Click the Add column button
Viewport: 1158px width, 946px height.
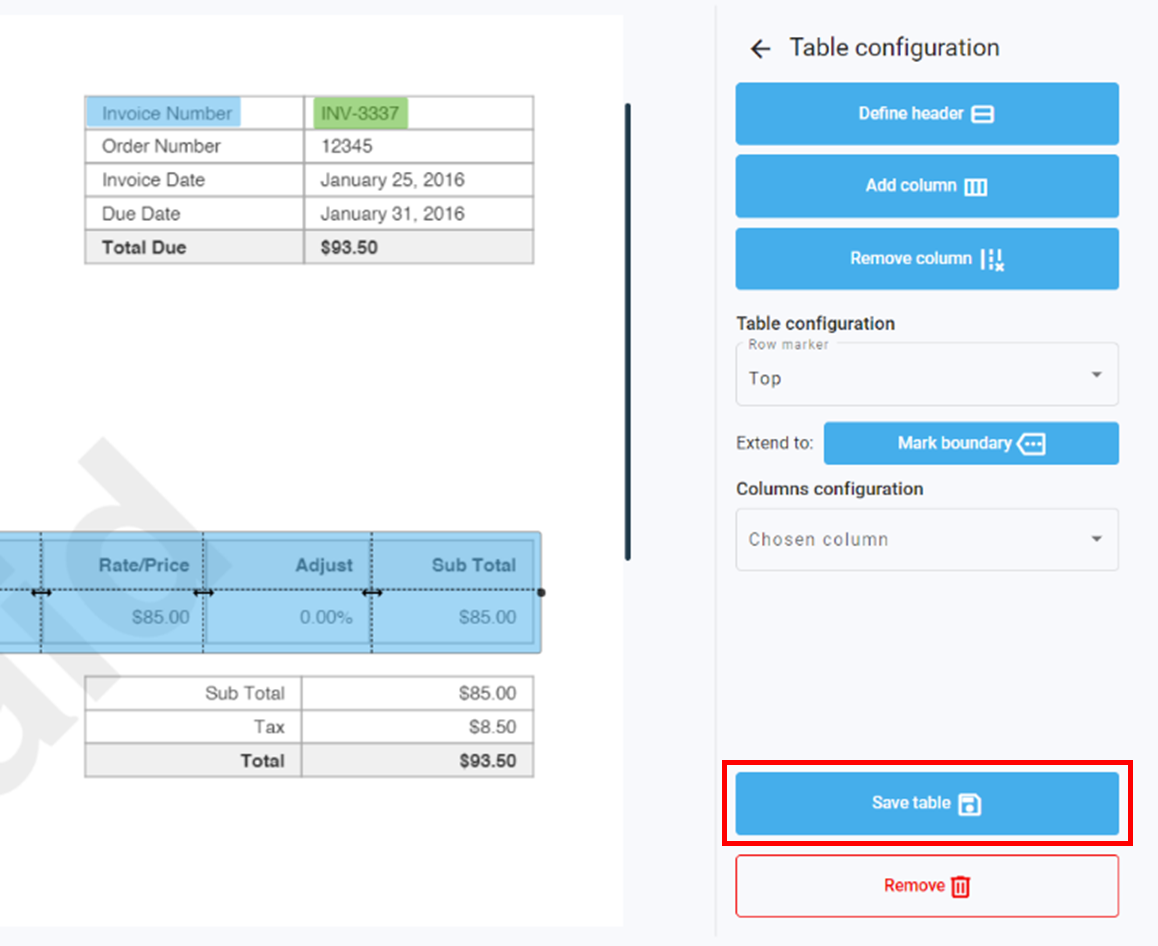[926, 186]
